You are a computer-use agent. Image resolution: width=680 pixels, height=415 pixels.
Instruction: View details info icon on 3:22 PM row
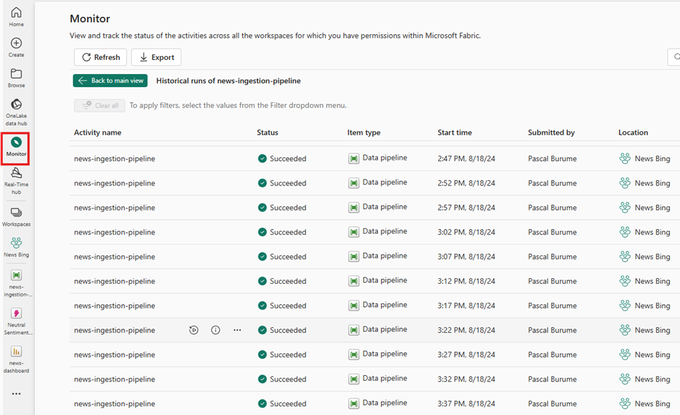[216, 330]
